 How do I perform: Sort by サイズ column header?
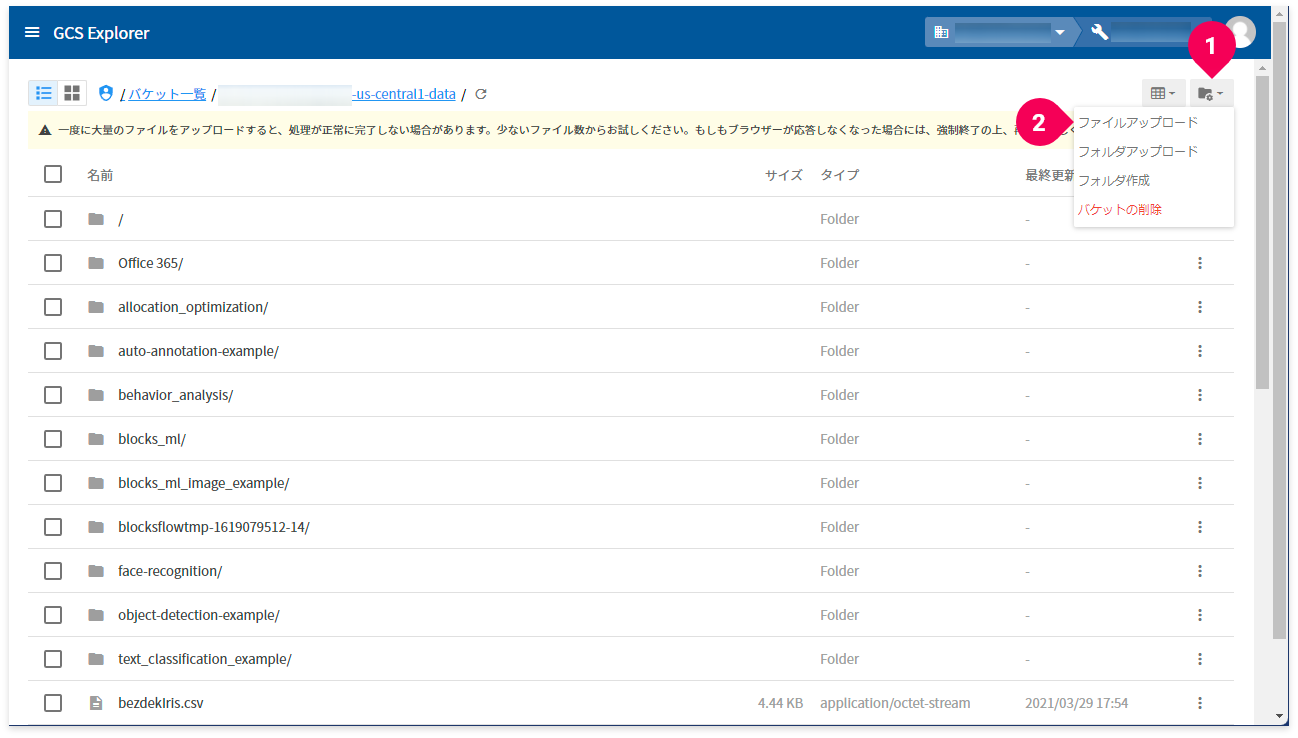(x=784, y=175)
